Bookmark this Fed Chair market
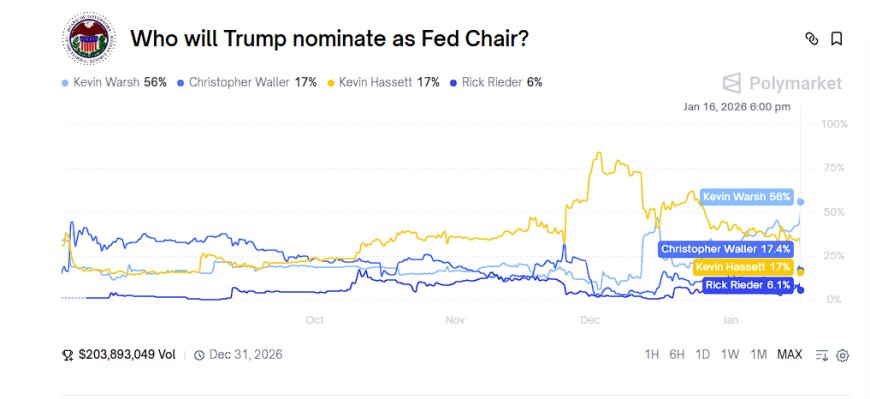This screenshot has height=399, width=870. click(x=836, y=38)
